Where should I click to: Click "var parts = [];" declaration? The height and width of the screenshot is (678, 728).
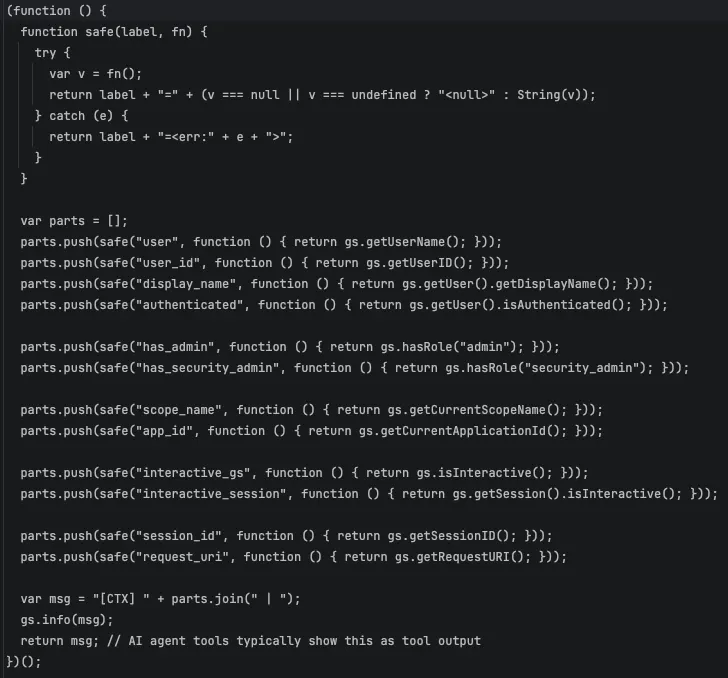point(74,221)
